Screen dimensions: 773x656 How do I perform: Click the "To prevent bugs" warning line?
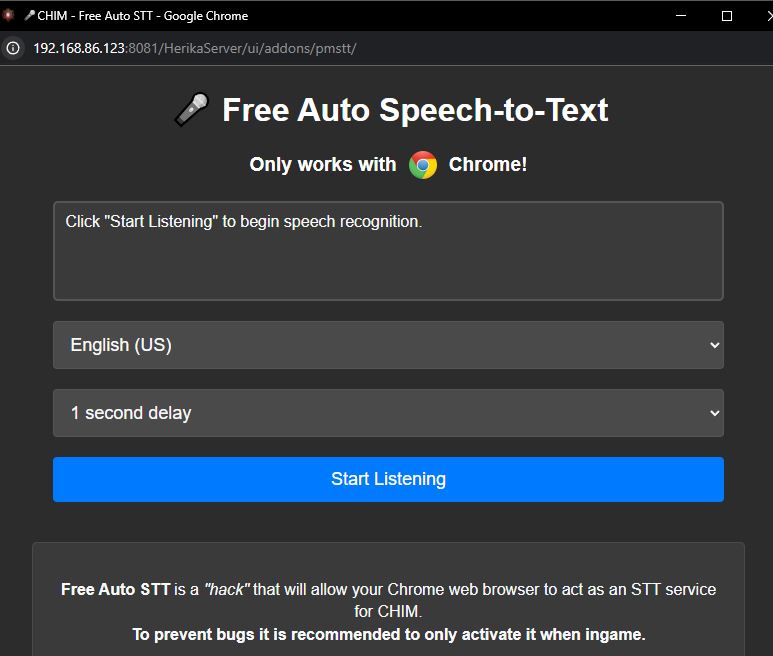tap(388, 634)
